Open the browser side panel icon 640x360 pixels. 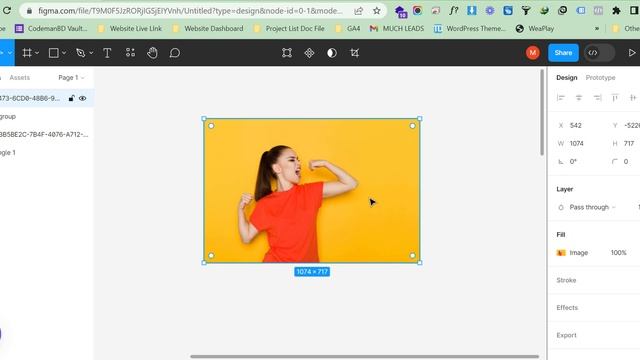coord(635,11)
